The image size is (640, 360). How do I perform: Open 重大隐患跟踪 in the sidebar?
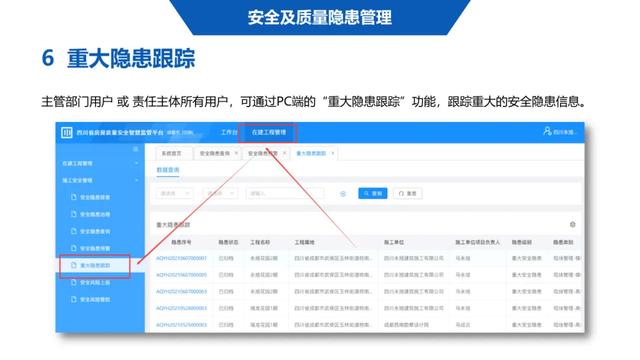(95, 265)
